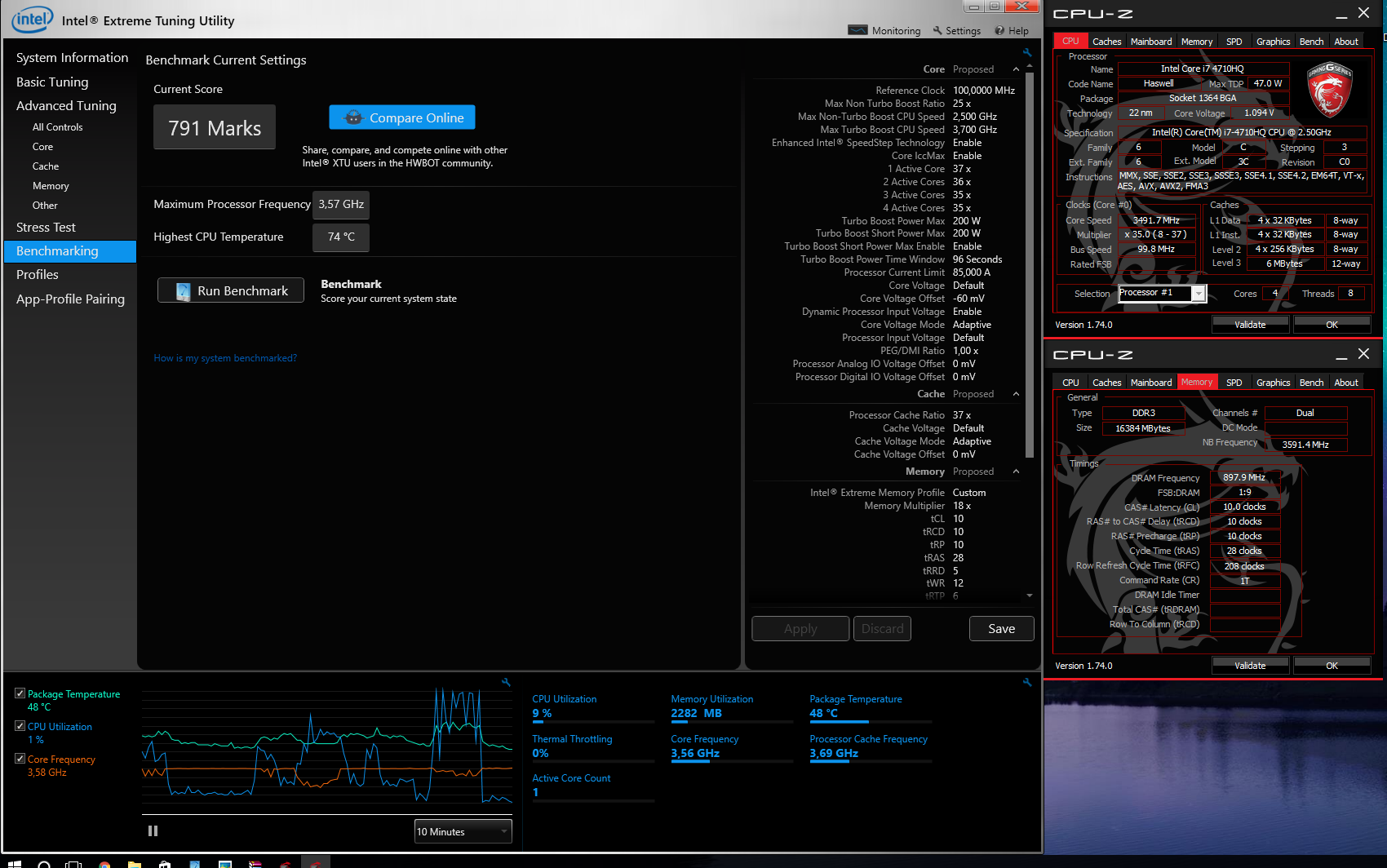Open About tab in upper CPU-Z window

[1346, 42]
